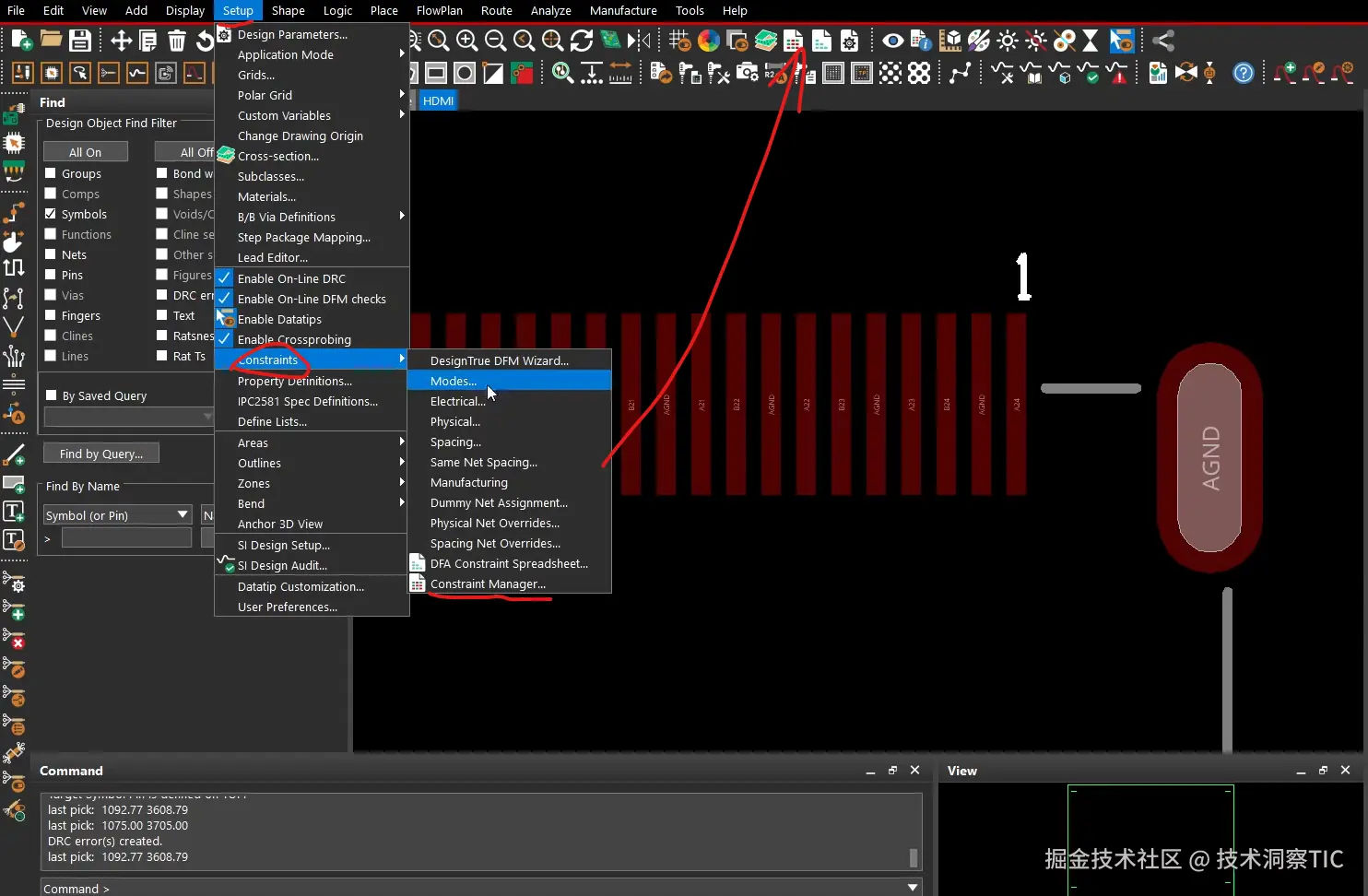The height and width of the screenshot is (896, 1368).
Task: Open the By Saved Query combo box
Action: 129,417
